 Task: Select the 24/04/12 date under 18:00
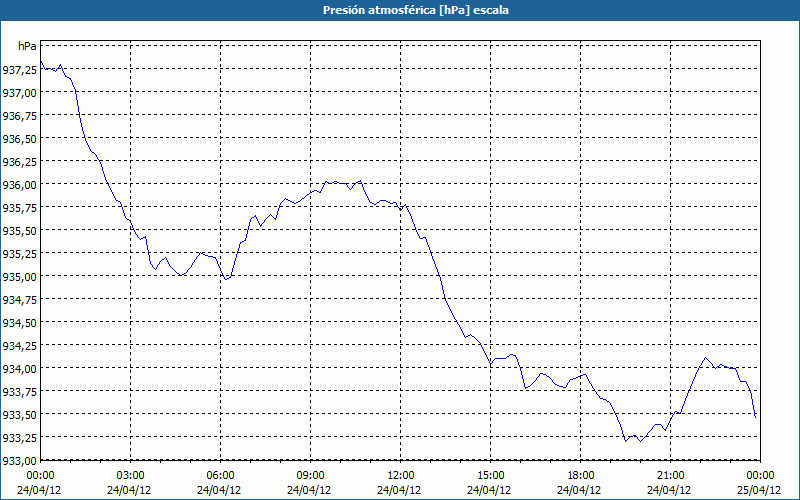[579, 490]
